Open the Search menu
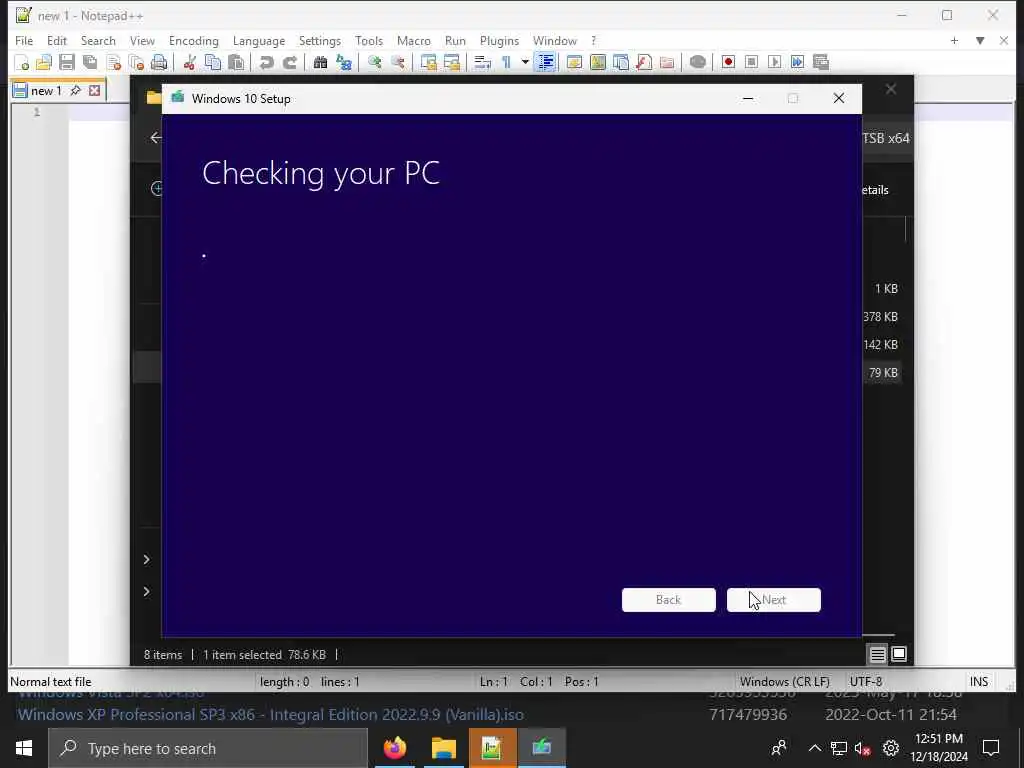This screenshot has width=1024, height=768. click(x=98, y=40)
